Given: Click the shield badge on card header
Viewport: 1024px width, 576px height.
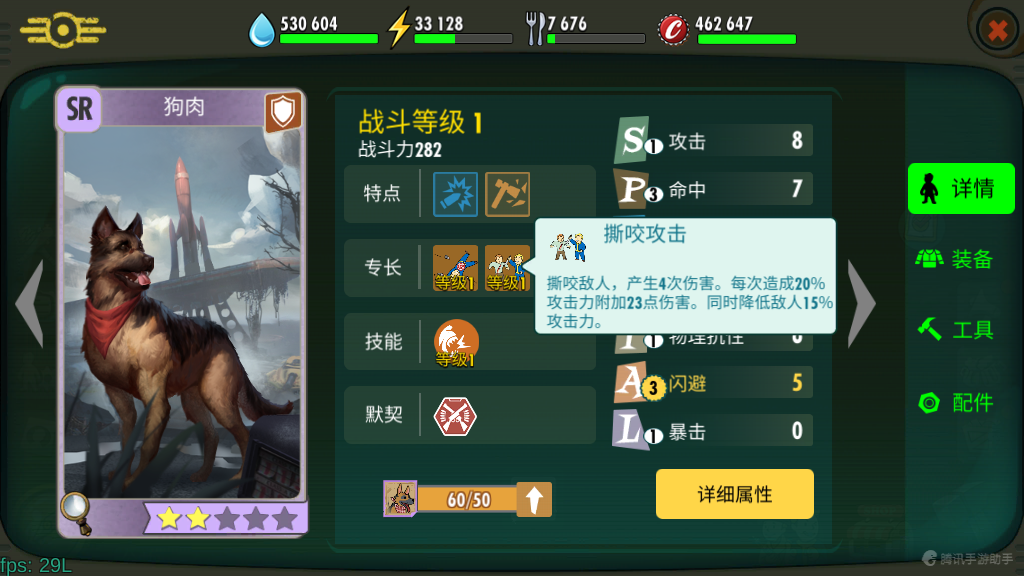Looking at the screenshot, I should pos(283,112).
